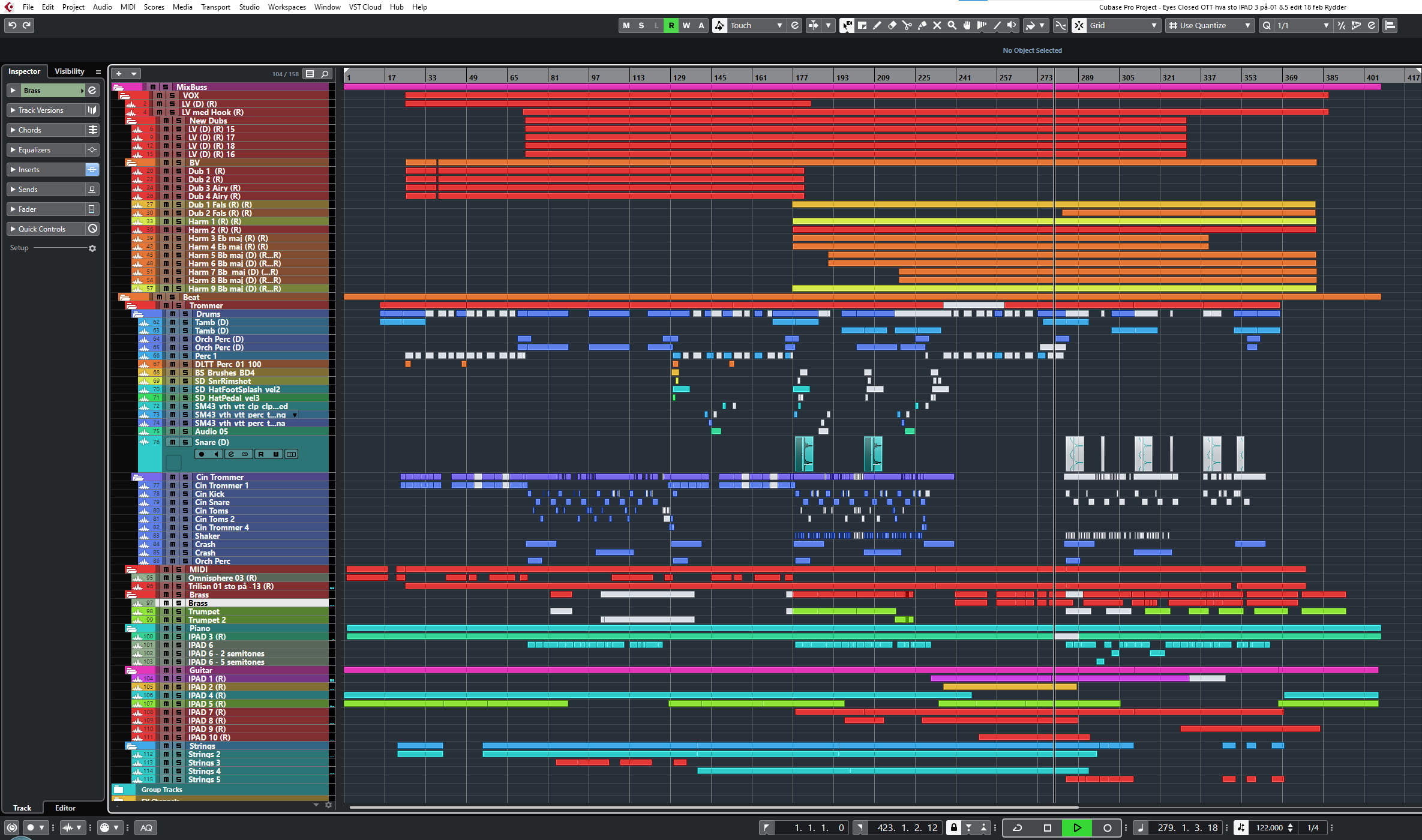
Task: Click the AQ button in transport bar
Action: pos(146,828)
